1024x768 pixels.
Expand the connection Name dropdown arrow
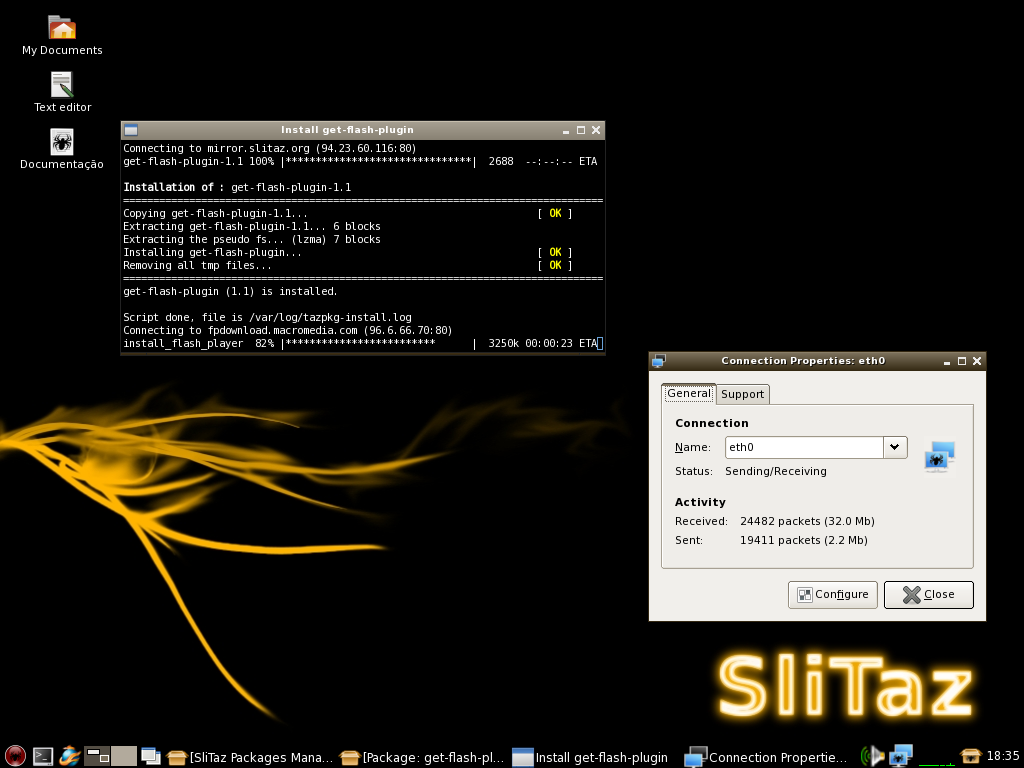pyautogui.click(x=895, y=447)
